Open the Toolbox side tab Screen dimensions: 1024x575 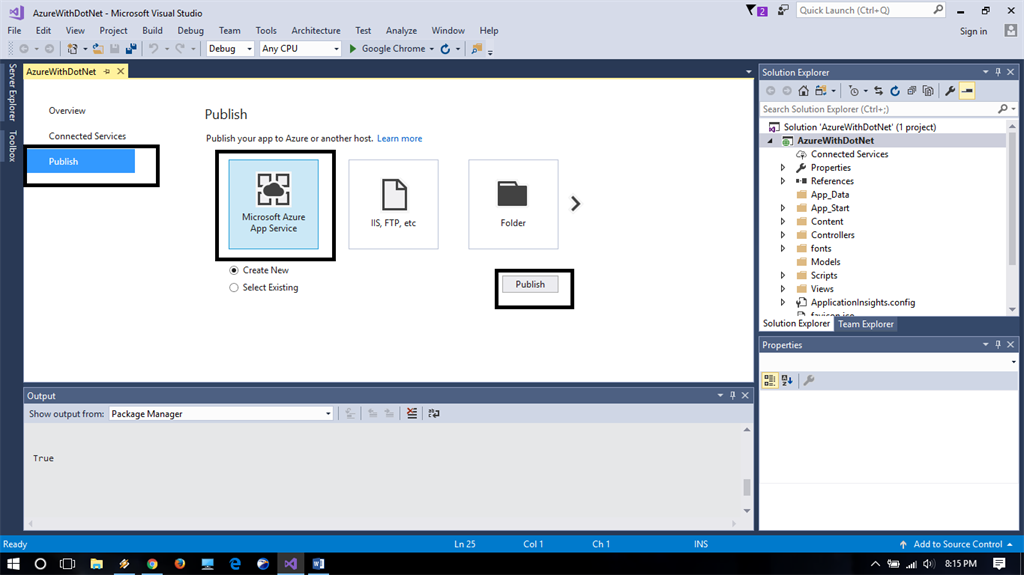(12, 146)
